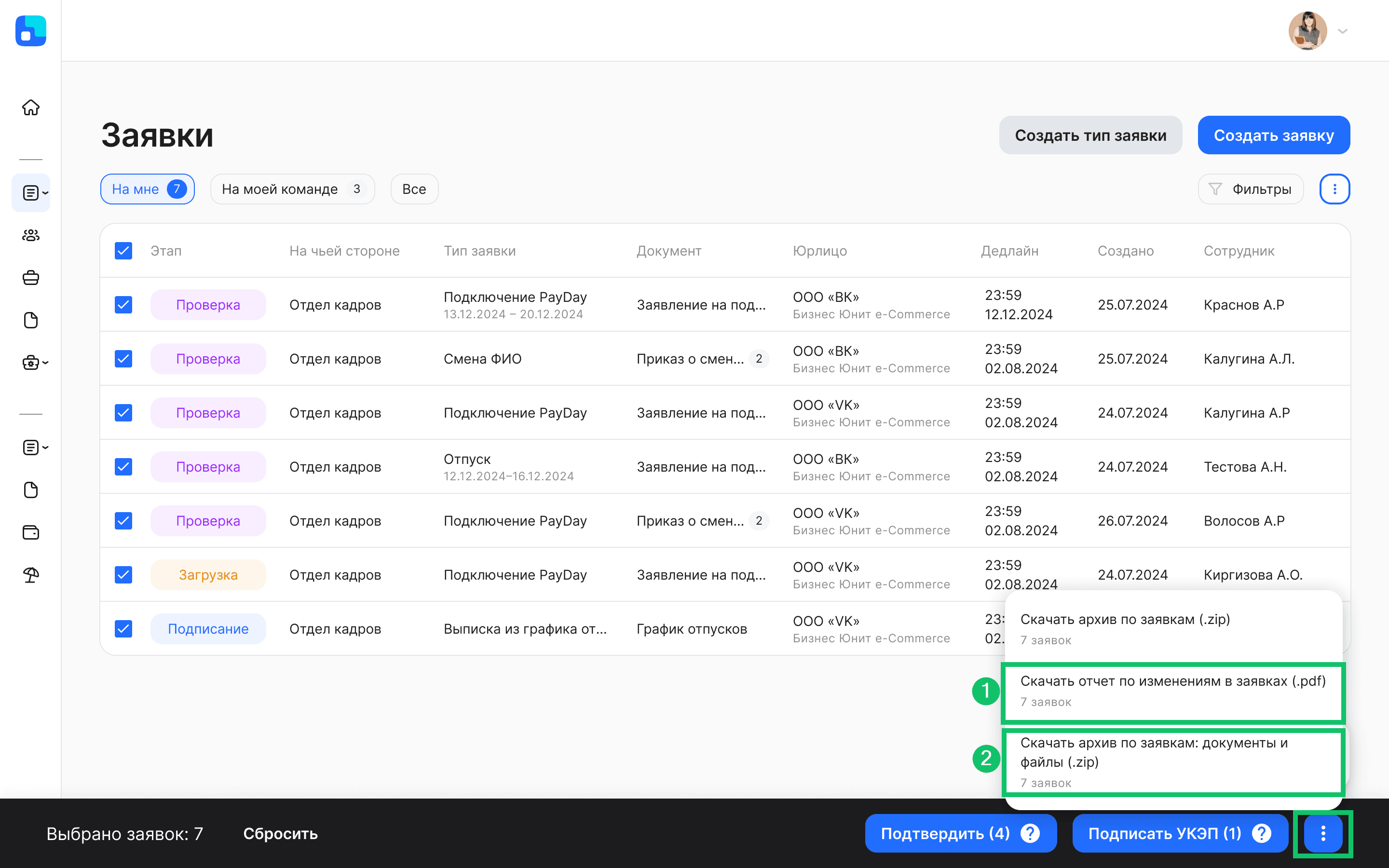
Task: Open three-dots menu next to Фильтры
Action: 1334,189
